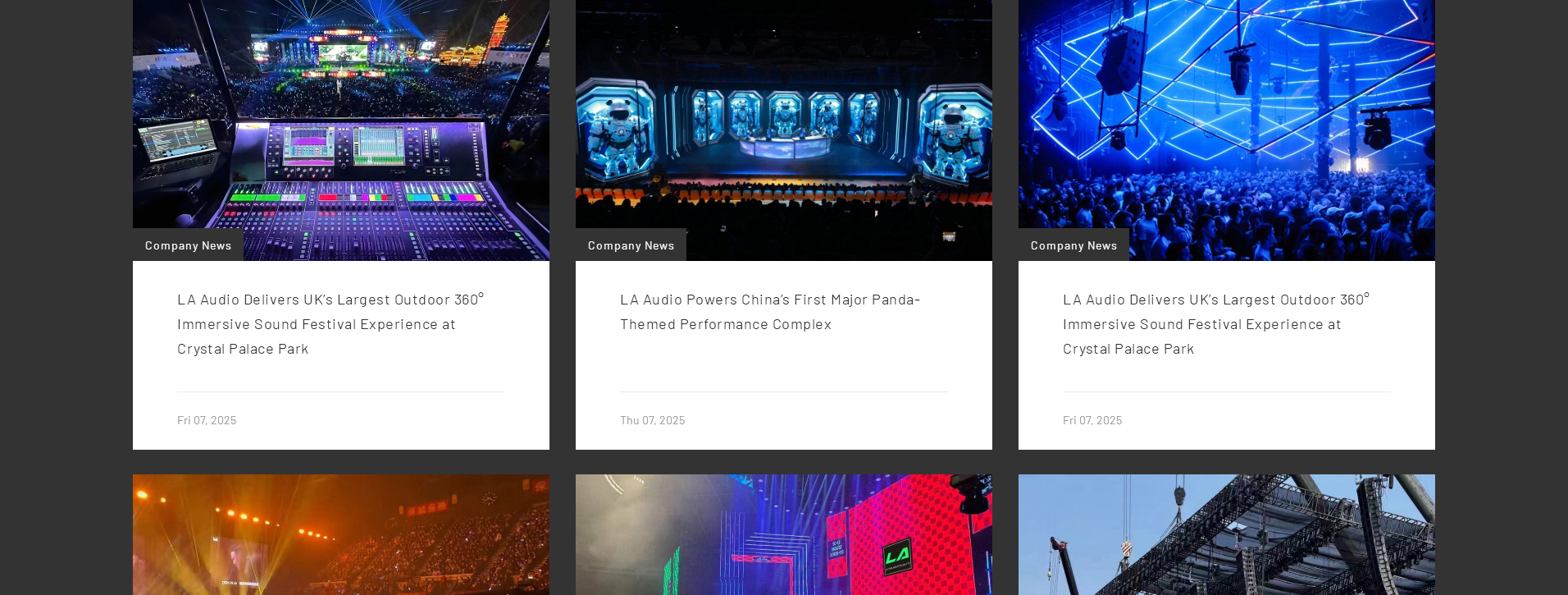
Task: Open the Panda-Themed Performance Complex article title
Action: coord(770,311)
